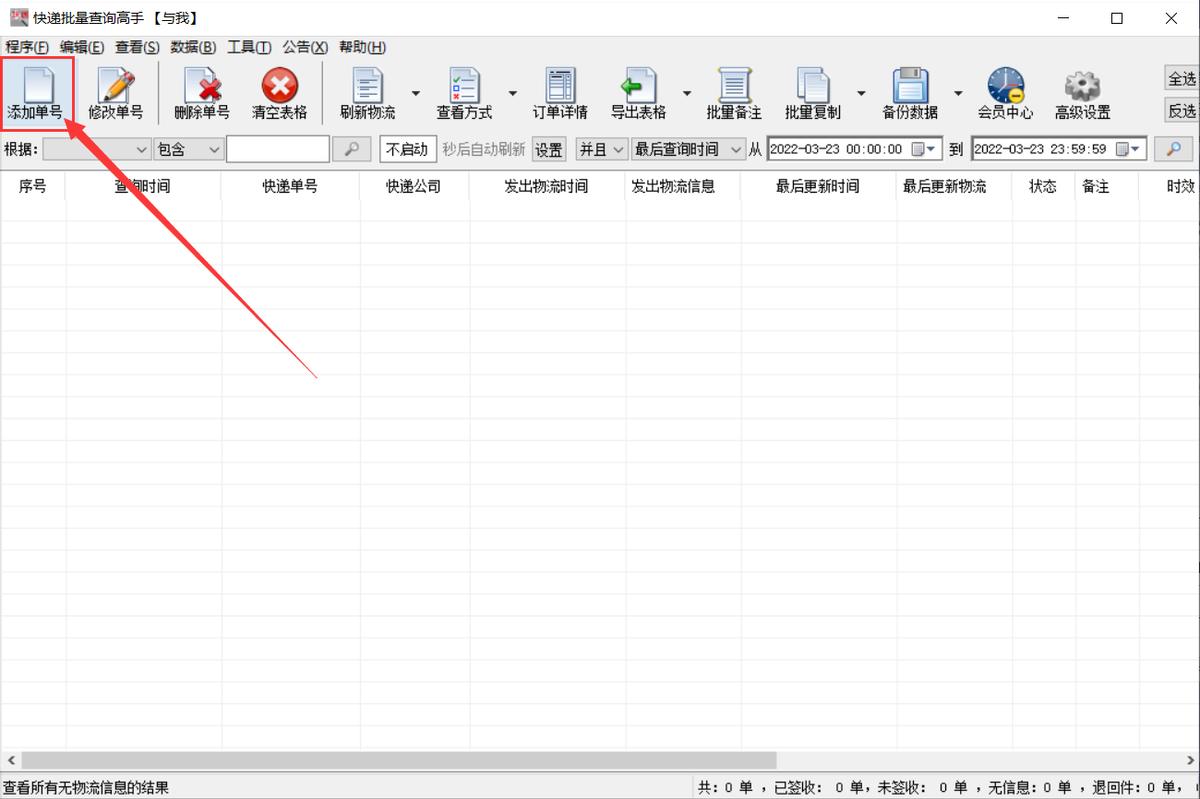Open the 最后查询时间 dropdown
The image size is (1200, 799).
688,149
